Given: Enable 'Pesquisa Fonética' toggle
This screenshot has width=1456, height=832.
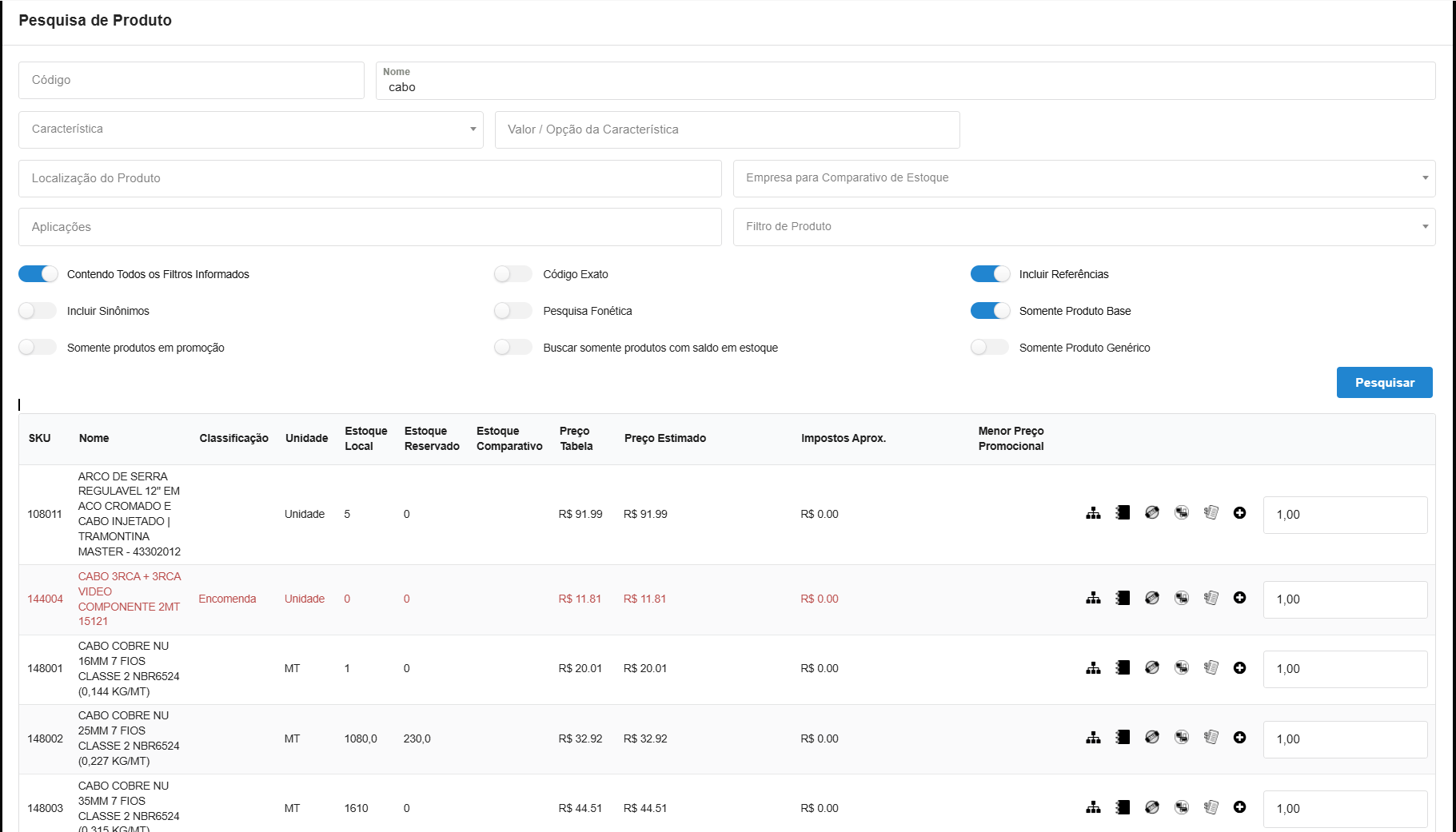Looking at the screenshot, I should 513,311.
